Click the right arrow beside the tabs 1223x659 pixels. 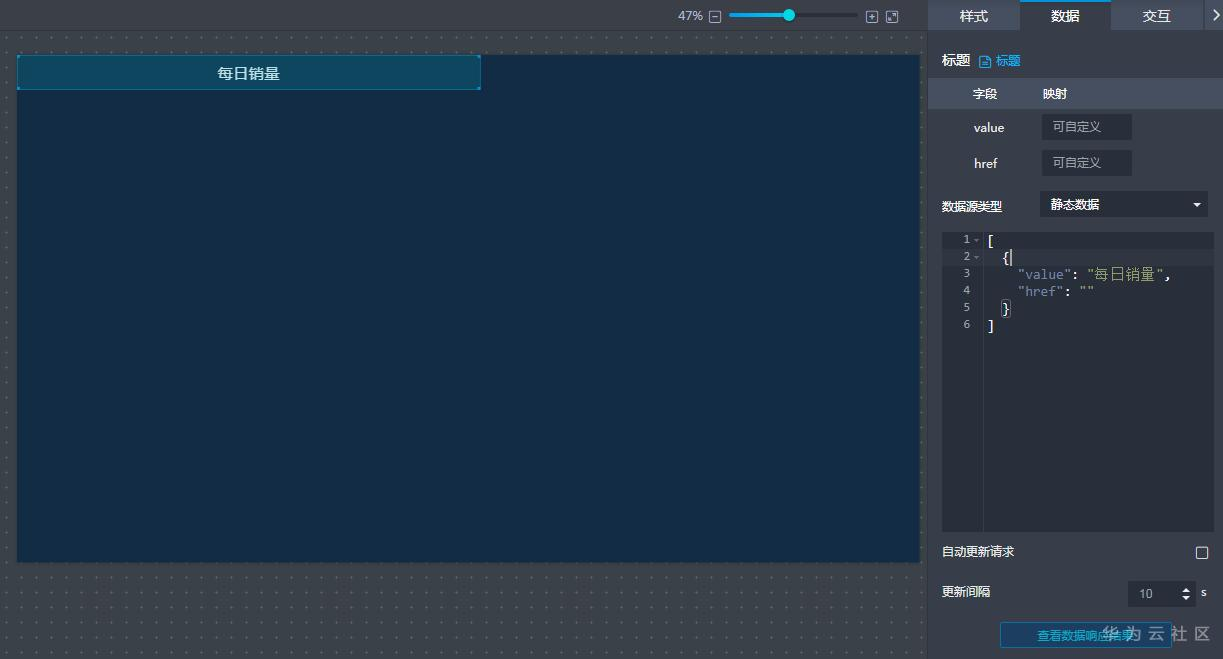tap(1215, 15)
